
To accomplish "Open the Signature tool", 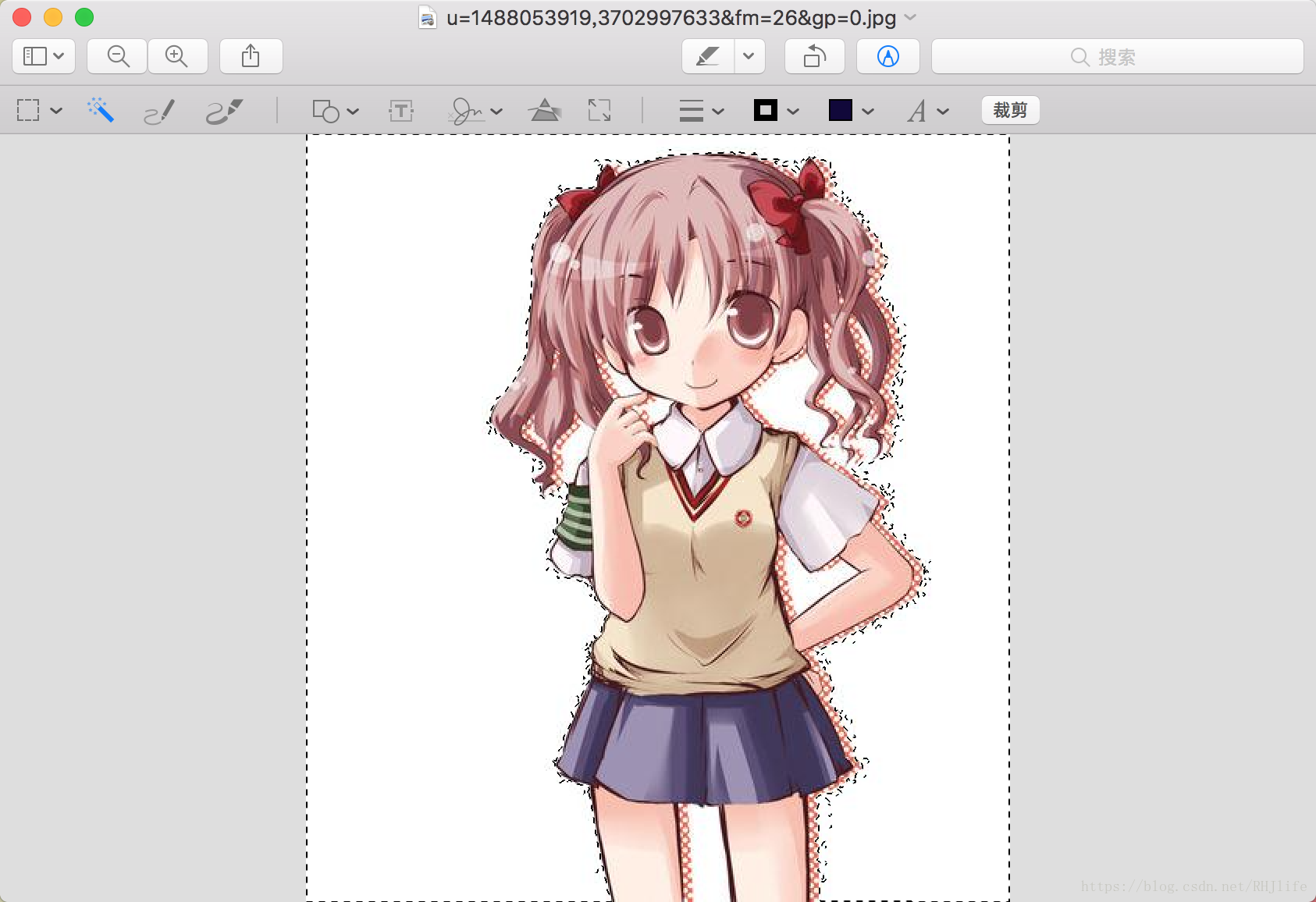I will click(466, 111).
